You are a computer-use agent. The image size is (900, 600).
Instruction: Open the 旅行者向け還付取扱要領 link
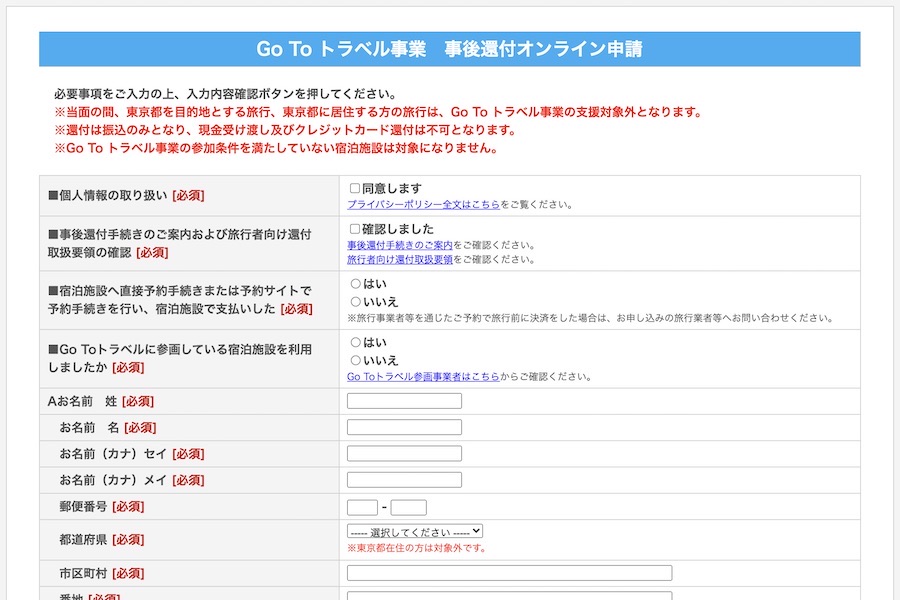tap(399, 260)
